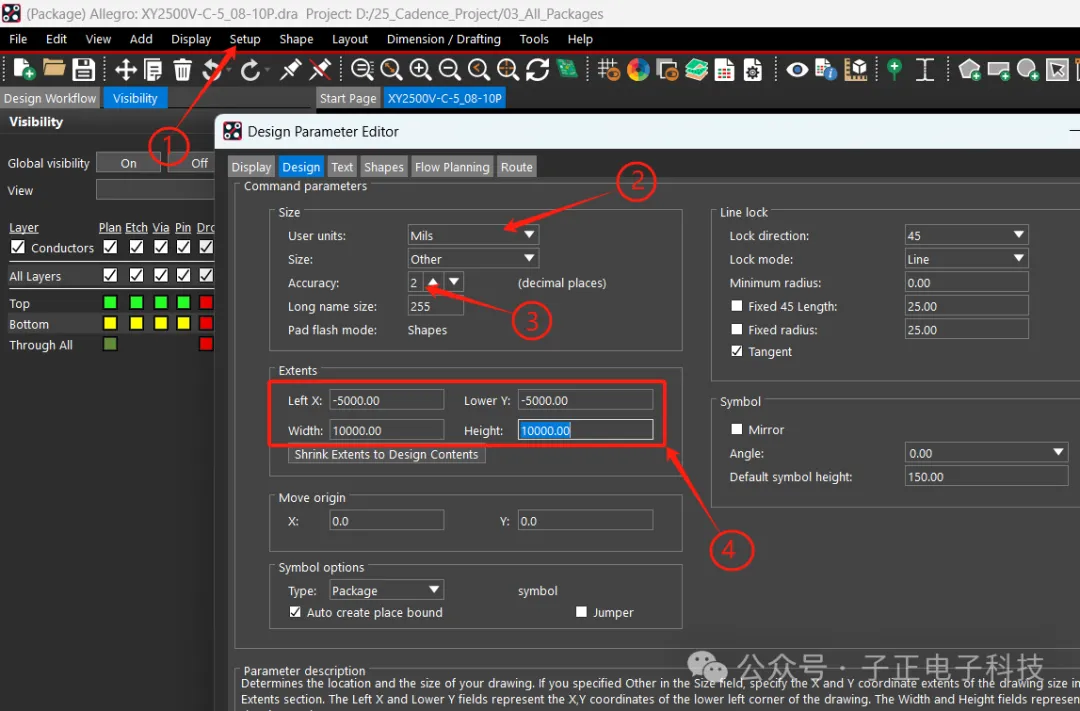Image resolution: width=1080 pixels, height=711 pixels.
Task: Click the Redo arrow icon
Action: pos(251,70)
